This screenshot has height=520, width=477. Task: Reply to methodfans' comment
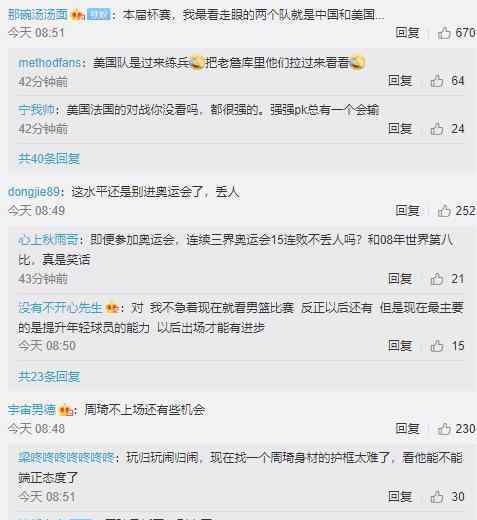[x=400, y=81]
